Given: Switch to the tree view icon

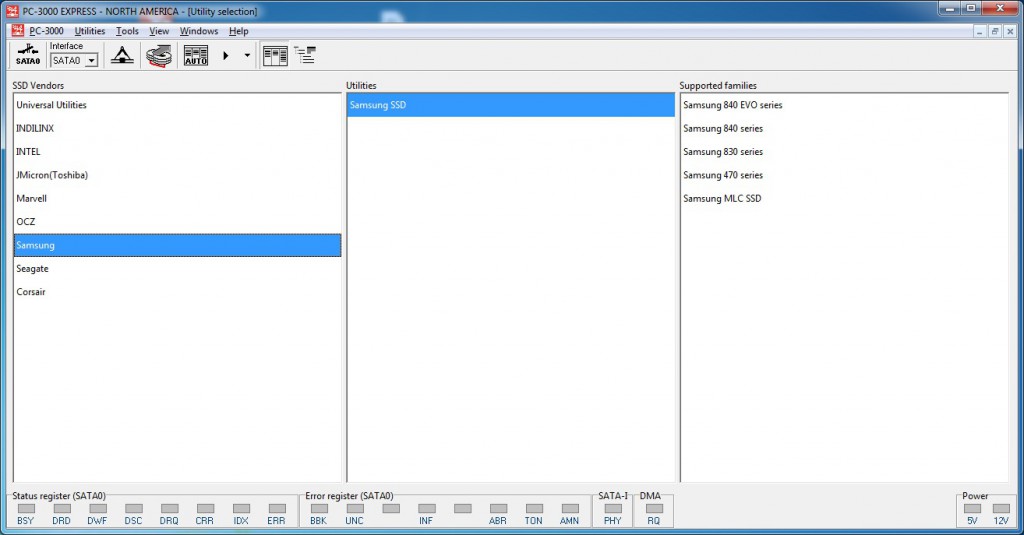Looking at the screenshot, I should (304, 56).
